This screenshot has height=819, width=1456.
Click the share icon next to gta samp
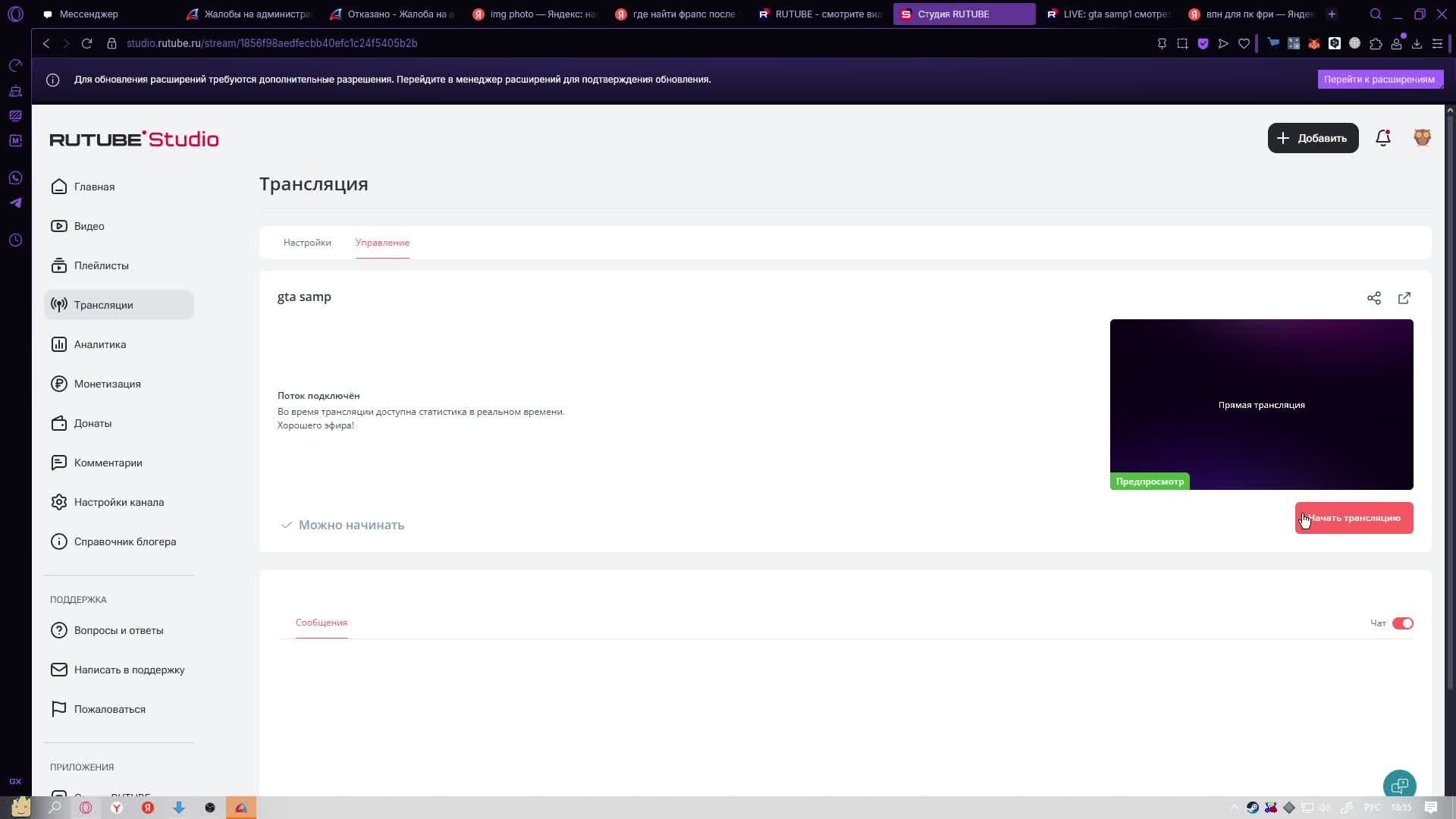tap(1373, 298)
